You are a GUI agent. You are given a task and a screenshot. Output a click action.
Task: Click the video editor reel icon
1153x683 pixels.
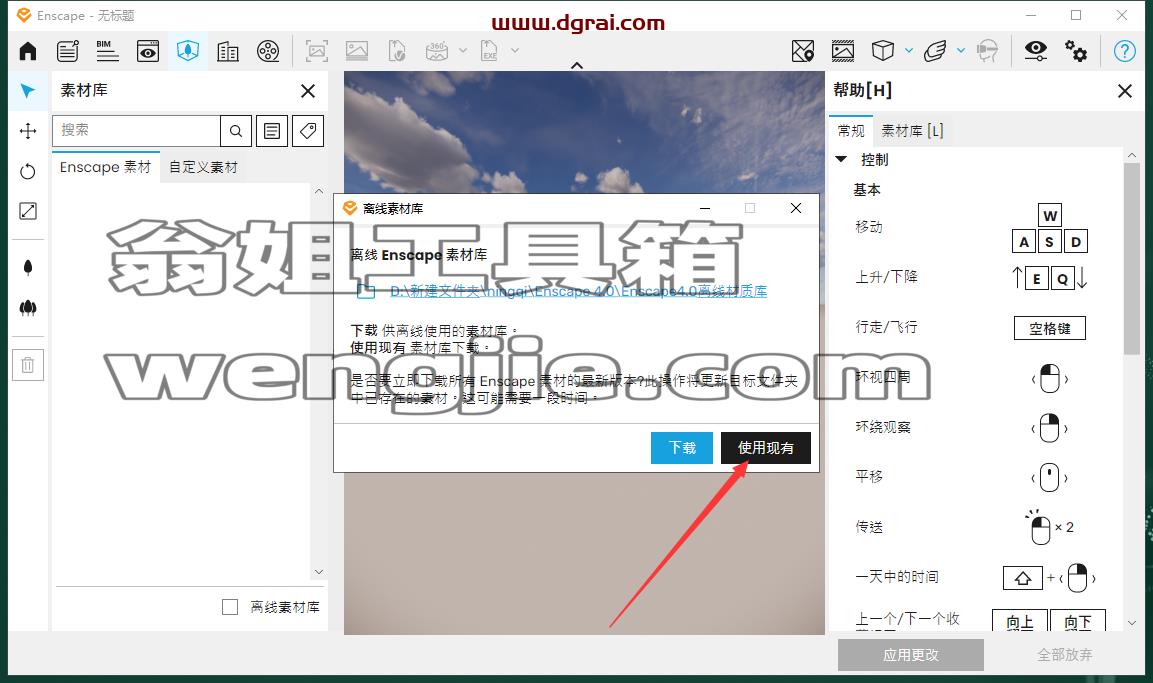click(268, 51)
